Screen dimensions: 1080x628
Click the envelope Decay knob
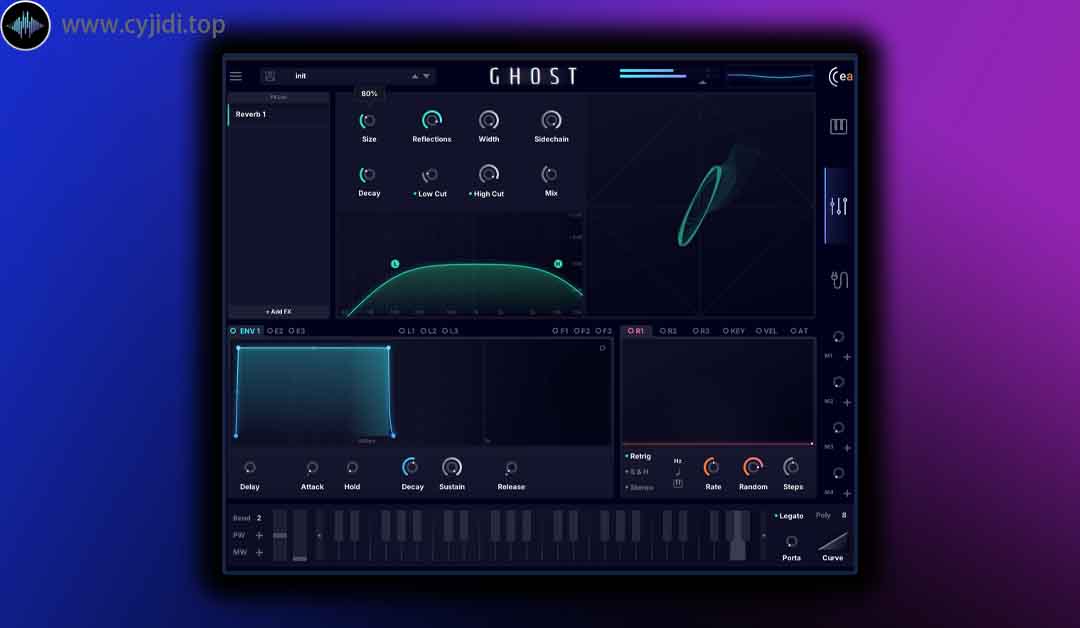pos(410,467)
